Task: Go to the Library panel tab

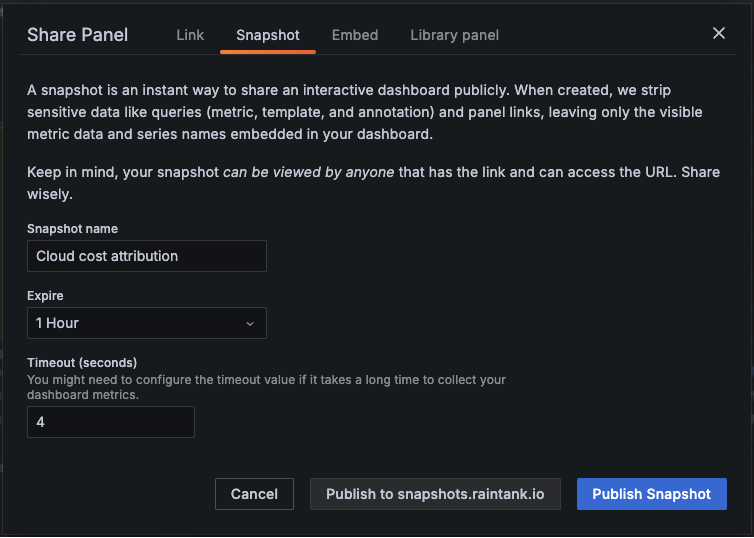Action: point(454,35)
